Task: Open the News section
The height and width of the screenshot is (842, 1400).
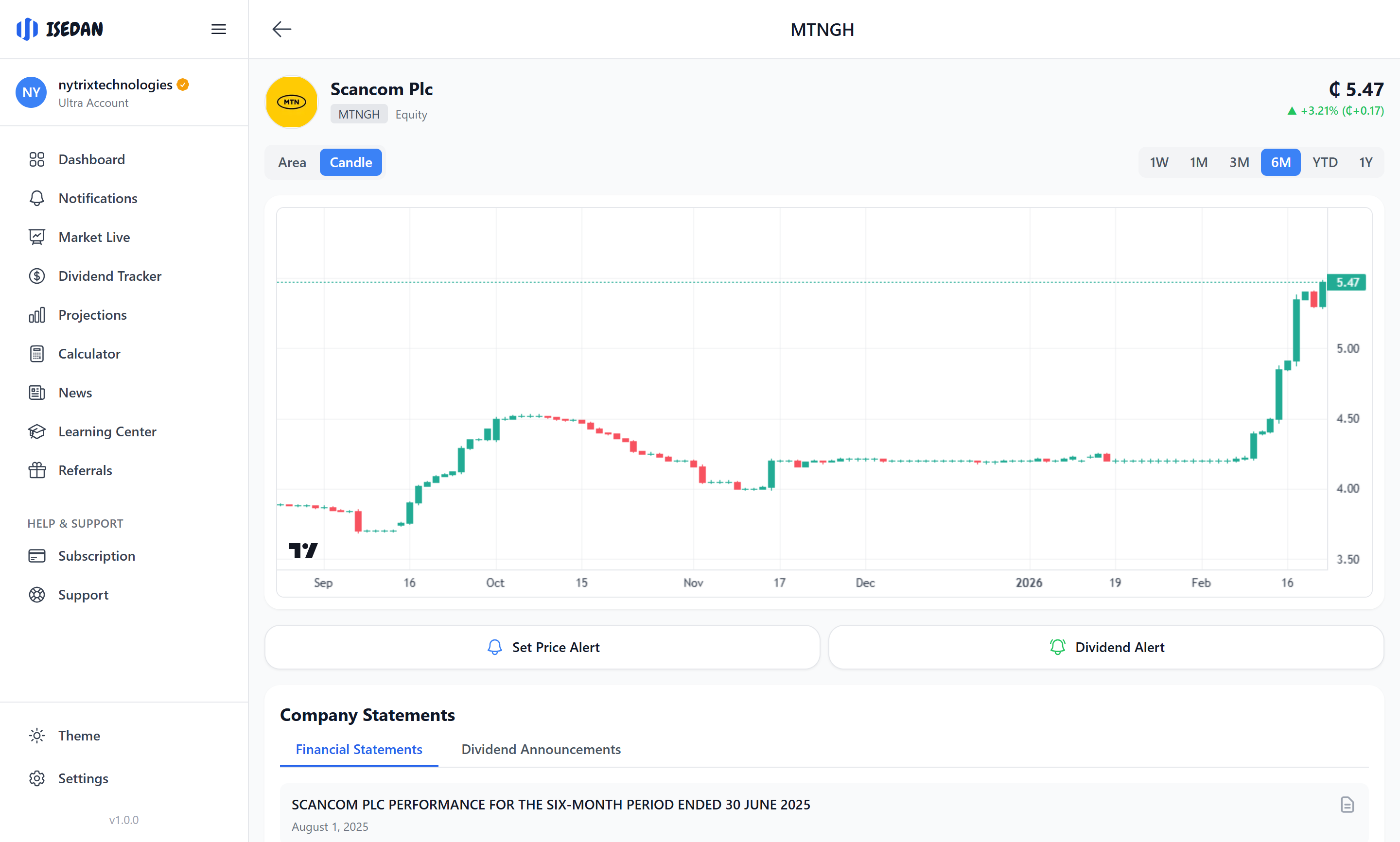Action: (75, 392)
